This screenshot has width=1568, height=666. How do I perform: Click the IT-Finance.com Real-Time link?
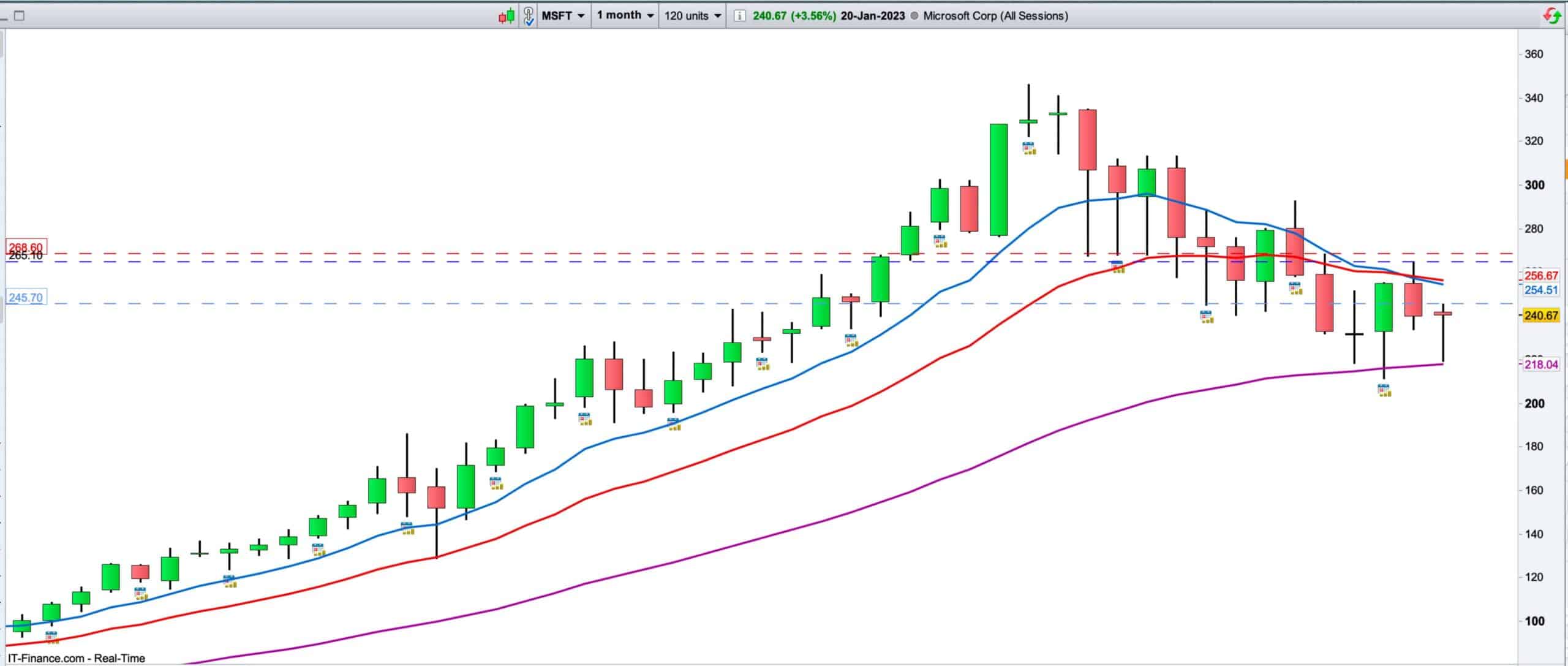(77, 658)
